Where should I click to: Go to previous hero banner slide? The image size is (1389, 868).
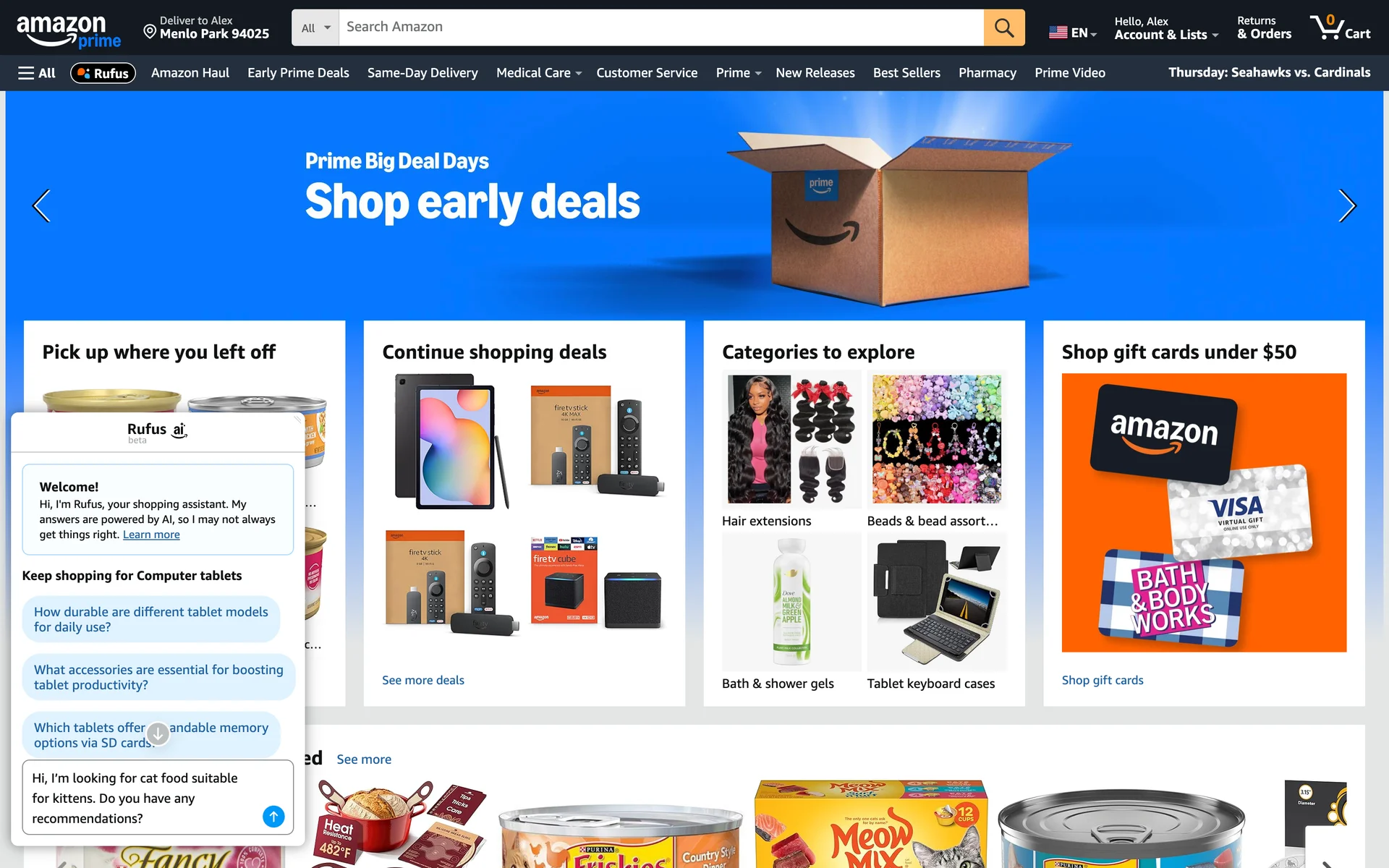42,206
